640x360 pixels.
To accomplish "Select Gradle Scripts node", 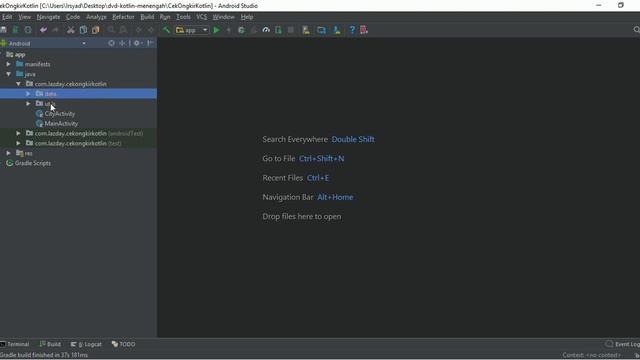I will pos(29,163).
